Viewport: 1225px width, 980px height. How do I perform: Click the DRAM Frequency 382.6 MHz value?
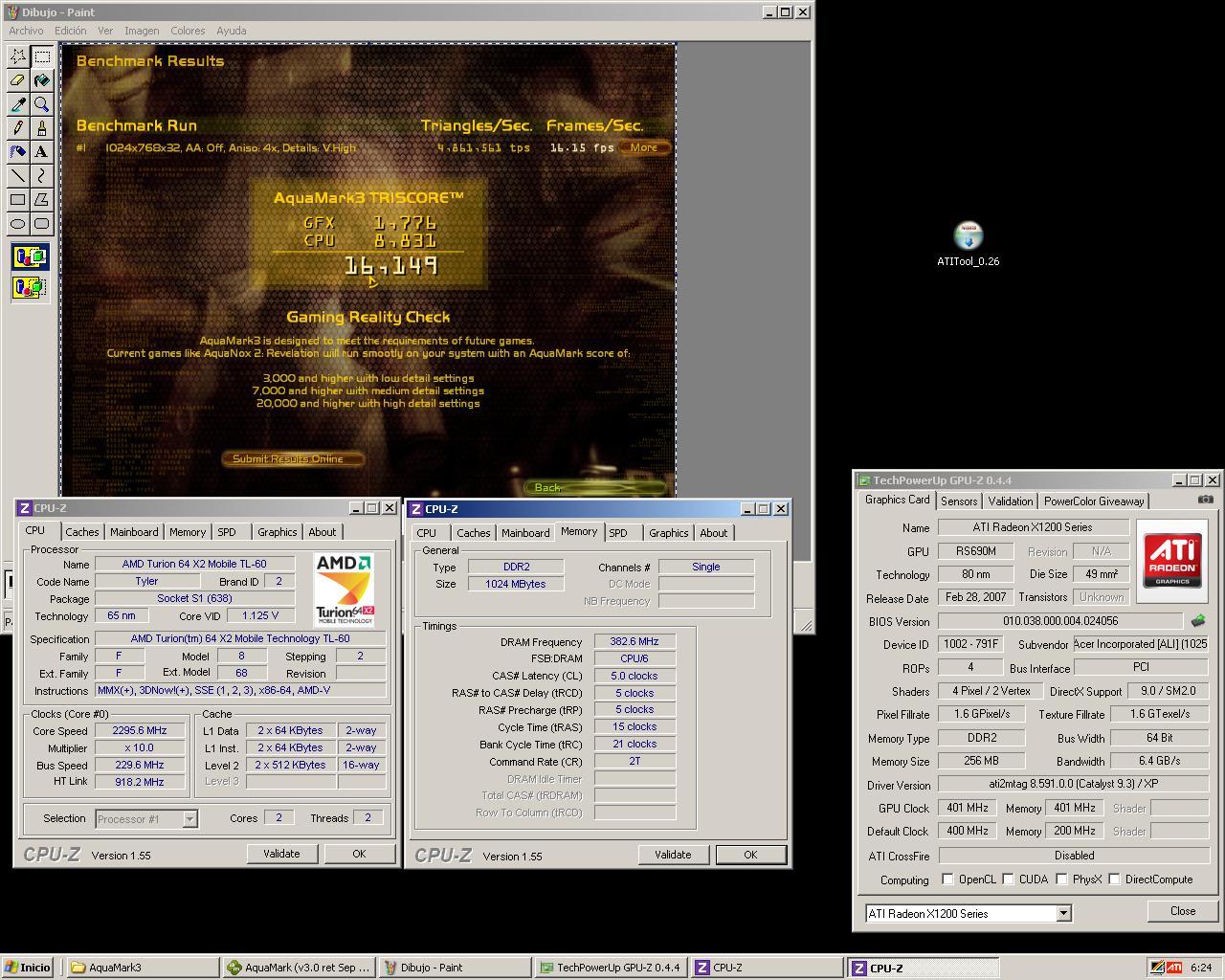point(635,642)
